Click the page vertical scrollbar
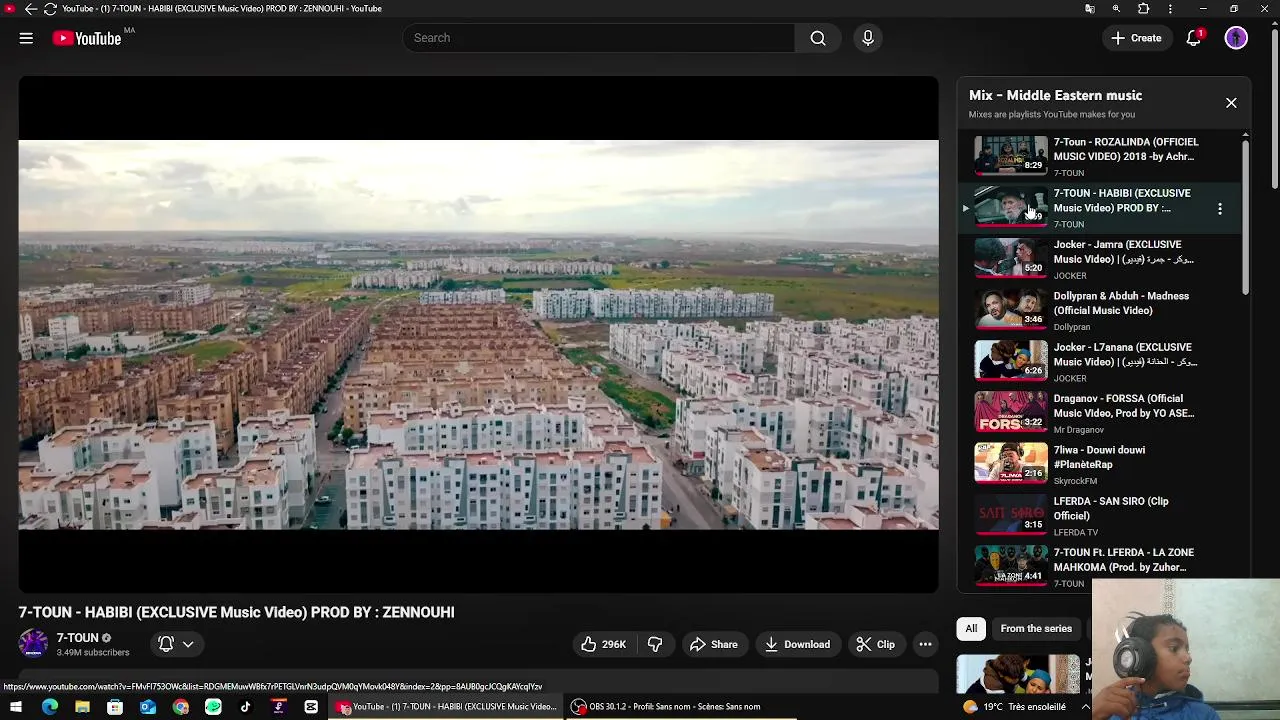1280x720 pixels. [1274, 110]
